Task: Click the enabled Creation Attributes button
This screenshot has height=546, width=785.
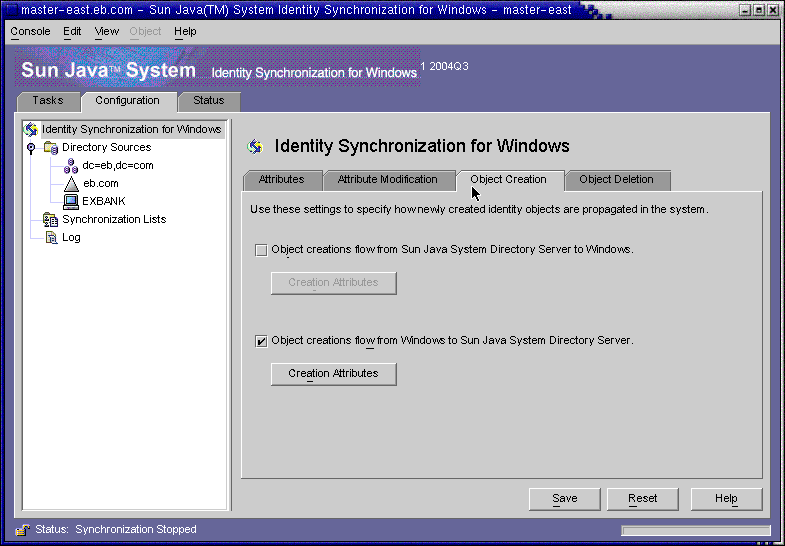Action: pyautogui.click(x=334, y=374)
